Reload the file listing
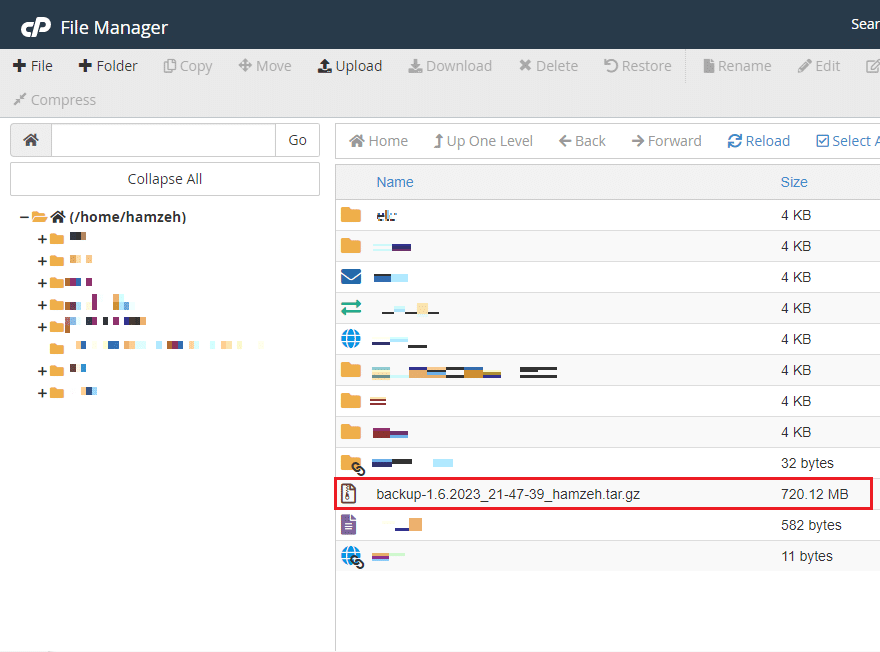880x652 pixels. click(x=759, y=141)
